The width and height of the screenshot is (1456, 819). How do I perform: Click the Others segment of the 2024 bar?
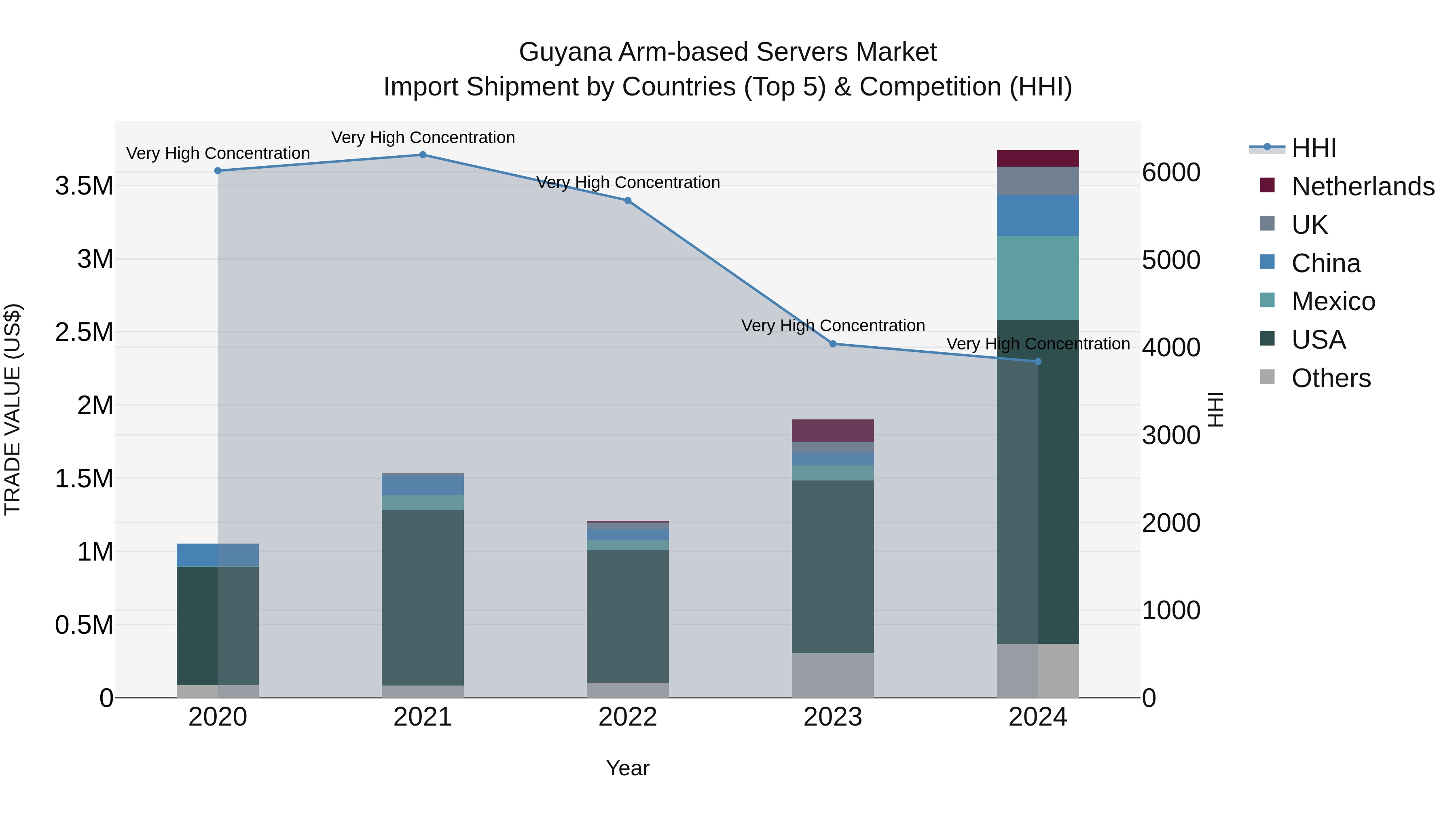[1038, 670]
